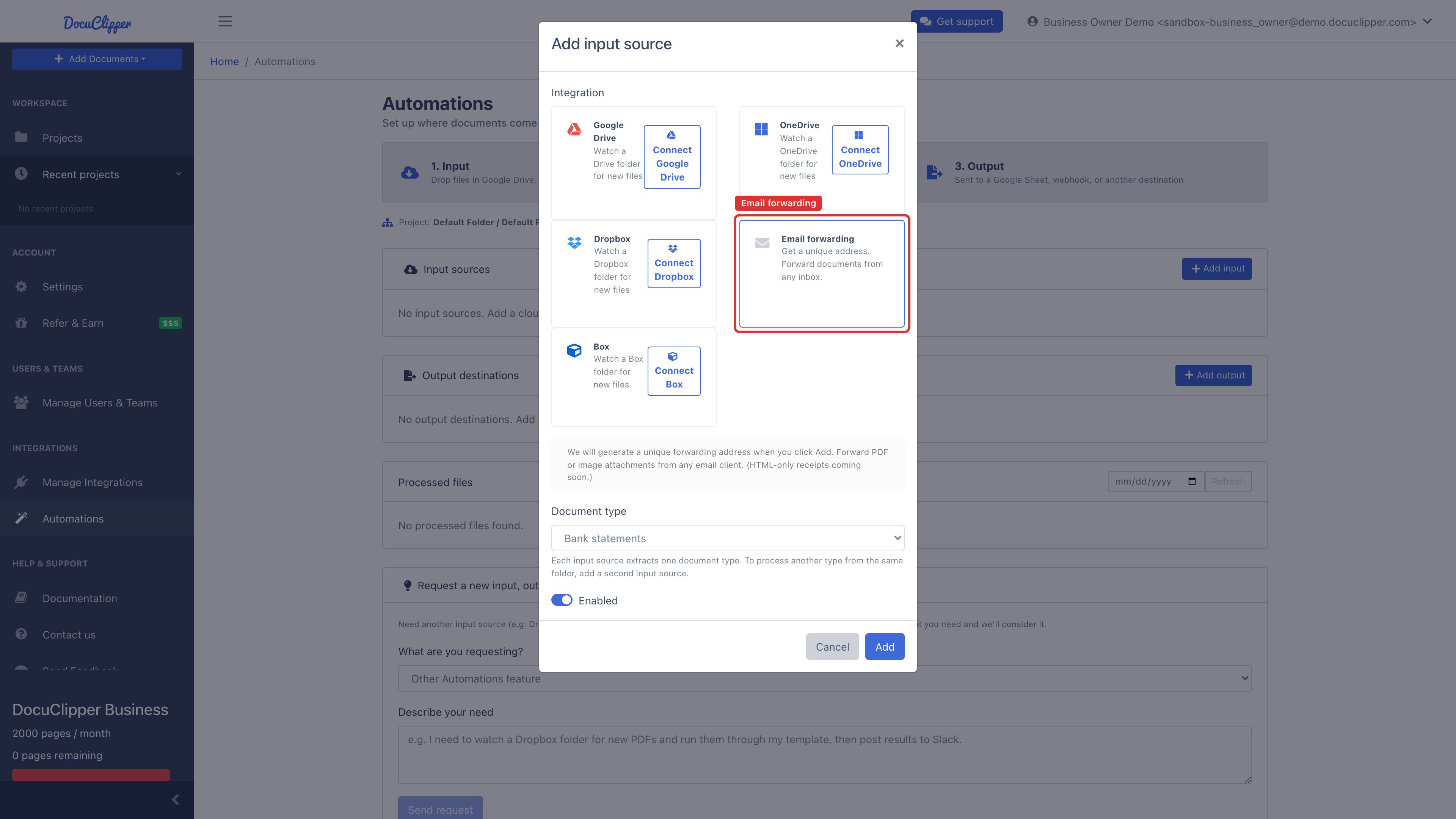Connect Box integration
The width and height of the screenshot is (1456, 819).
(x=674, y=371)
